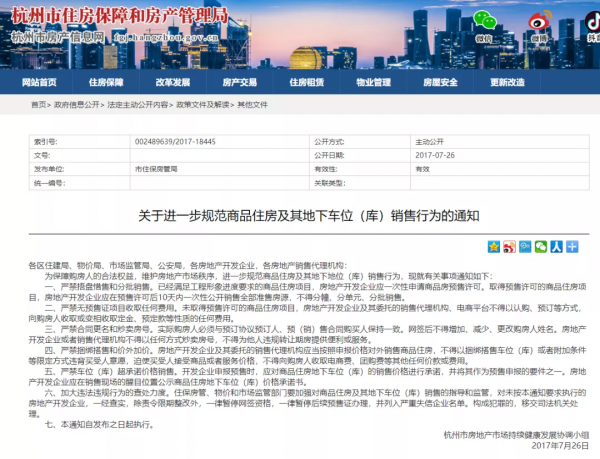This screenshot has width=600, height=459.
Task: Open 住房保障 navigation tab
Action: 106,82
